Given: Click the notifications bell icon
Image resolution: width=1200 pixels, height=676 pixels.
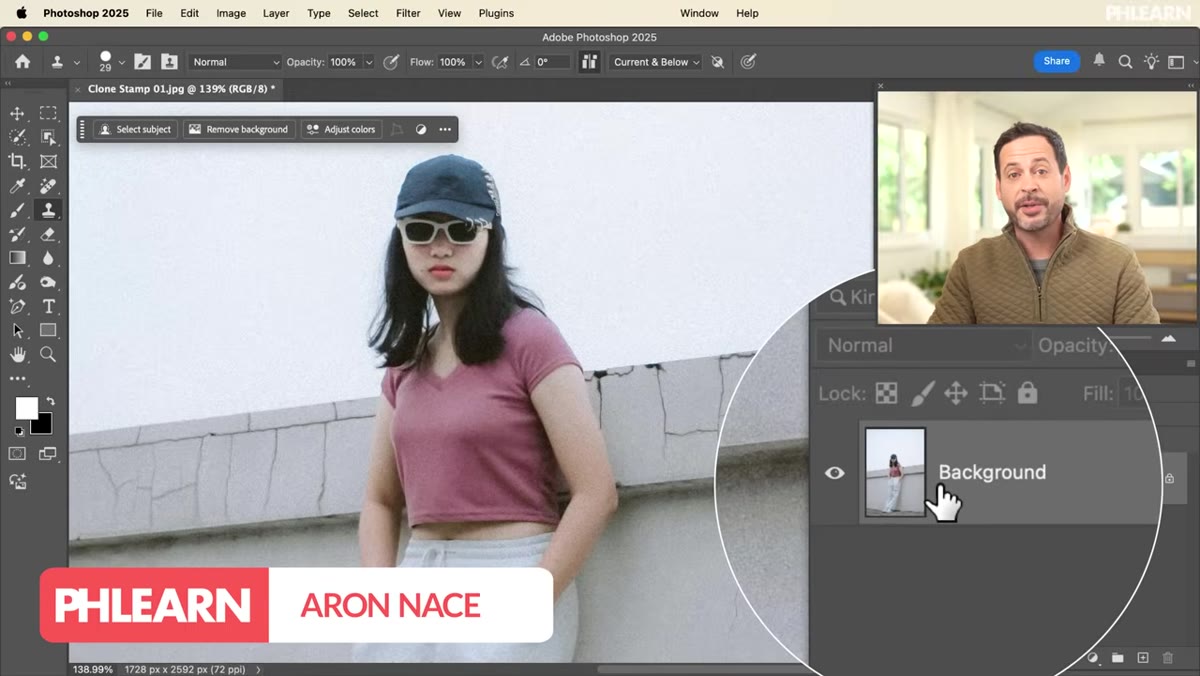Looking at the screenshot, I should click(1099, 61).
